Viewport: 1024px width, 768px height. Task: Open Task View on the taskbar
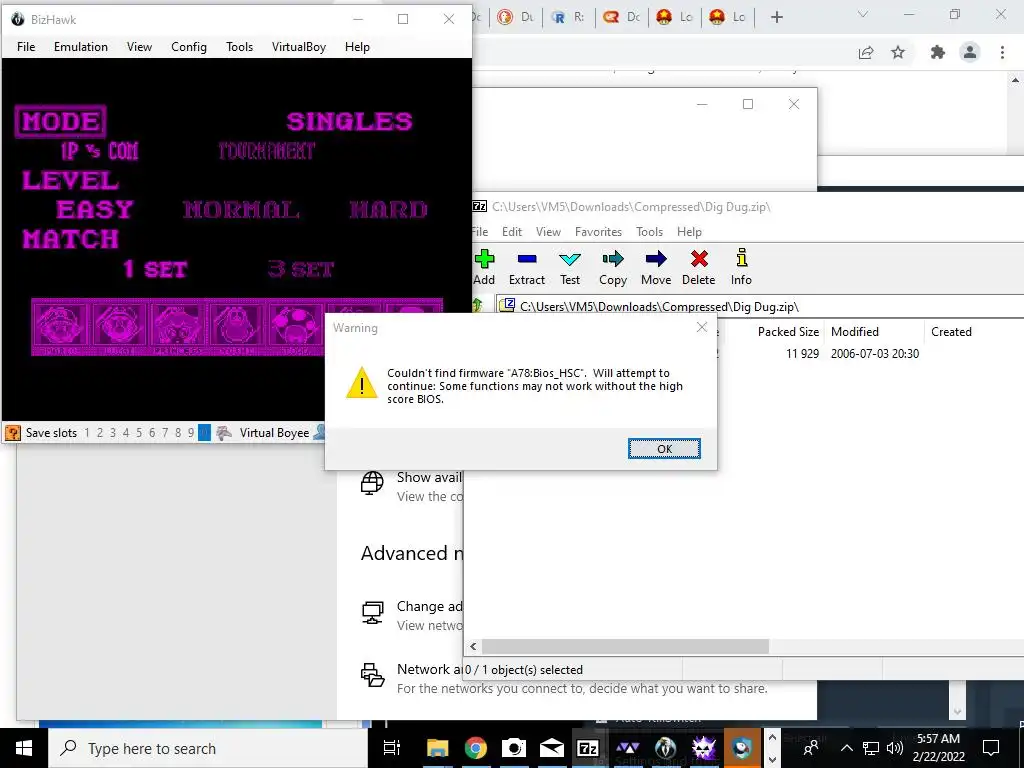[x=392, y=748]
